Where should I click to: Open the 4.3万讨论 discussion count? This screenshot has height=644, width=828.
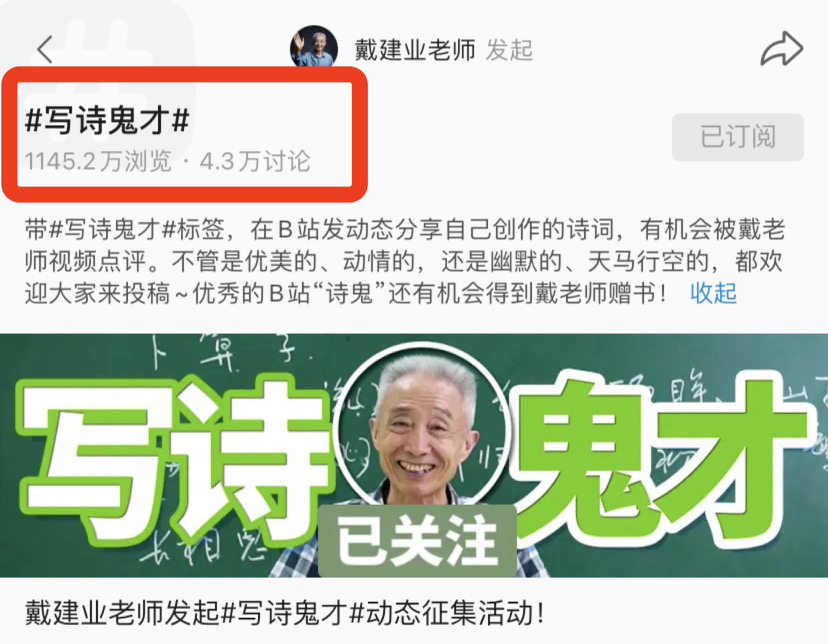click(255, 161)
